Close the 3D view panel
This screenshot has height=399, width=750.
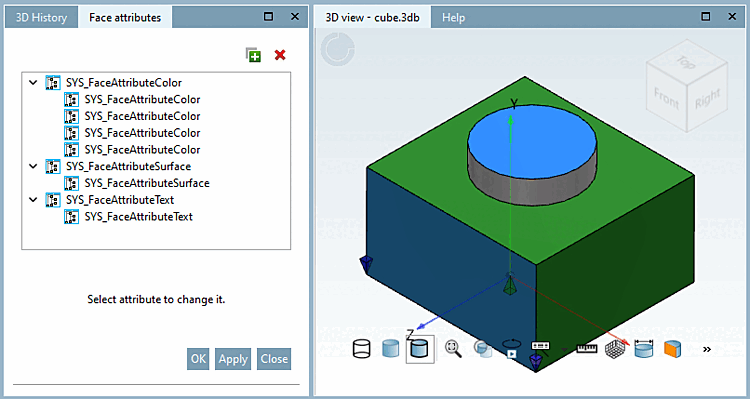[732, 17]
